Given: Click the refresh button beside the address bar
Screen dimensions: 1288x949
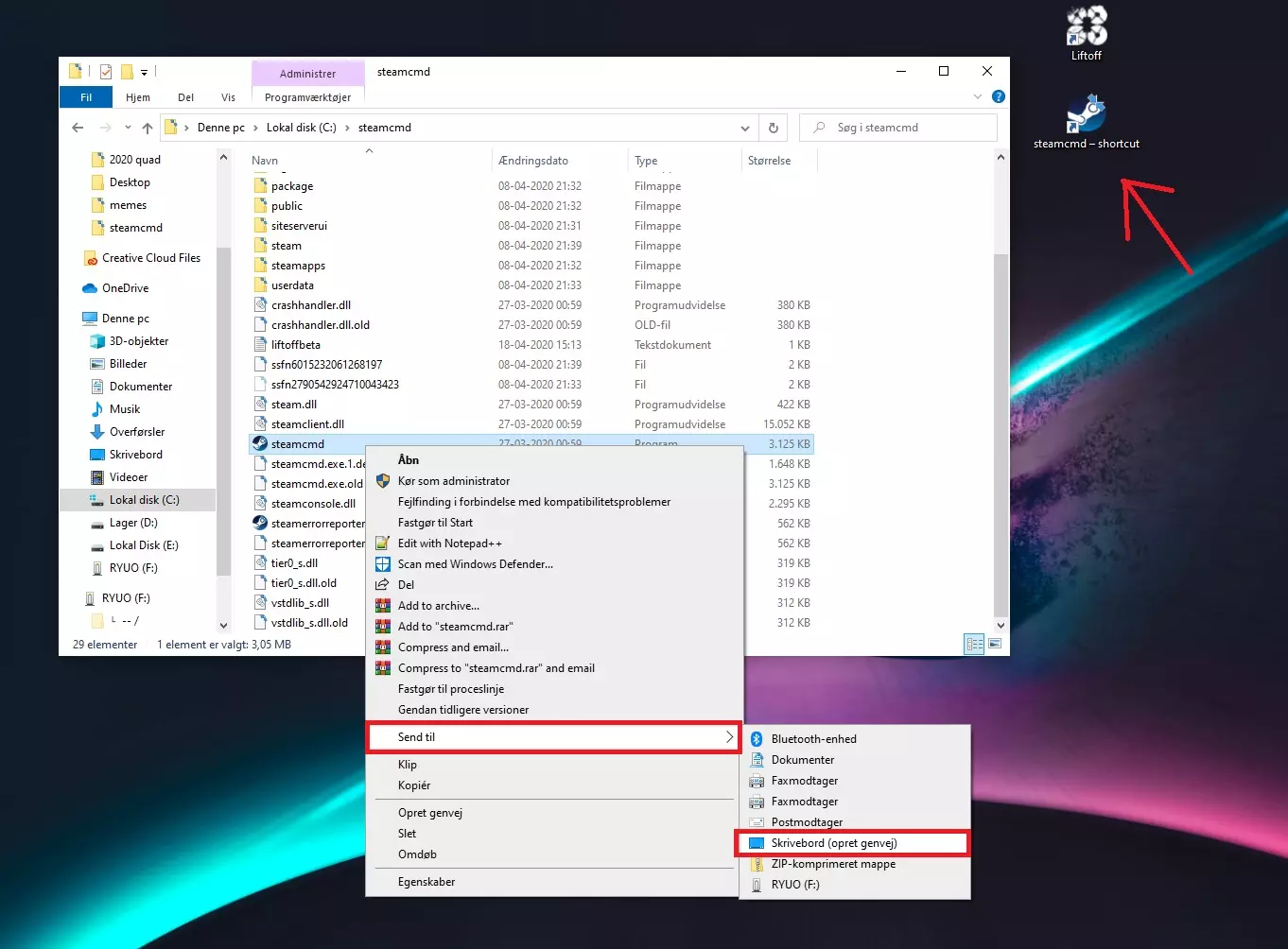Looking at the screenshot, I should coord(774,128).
